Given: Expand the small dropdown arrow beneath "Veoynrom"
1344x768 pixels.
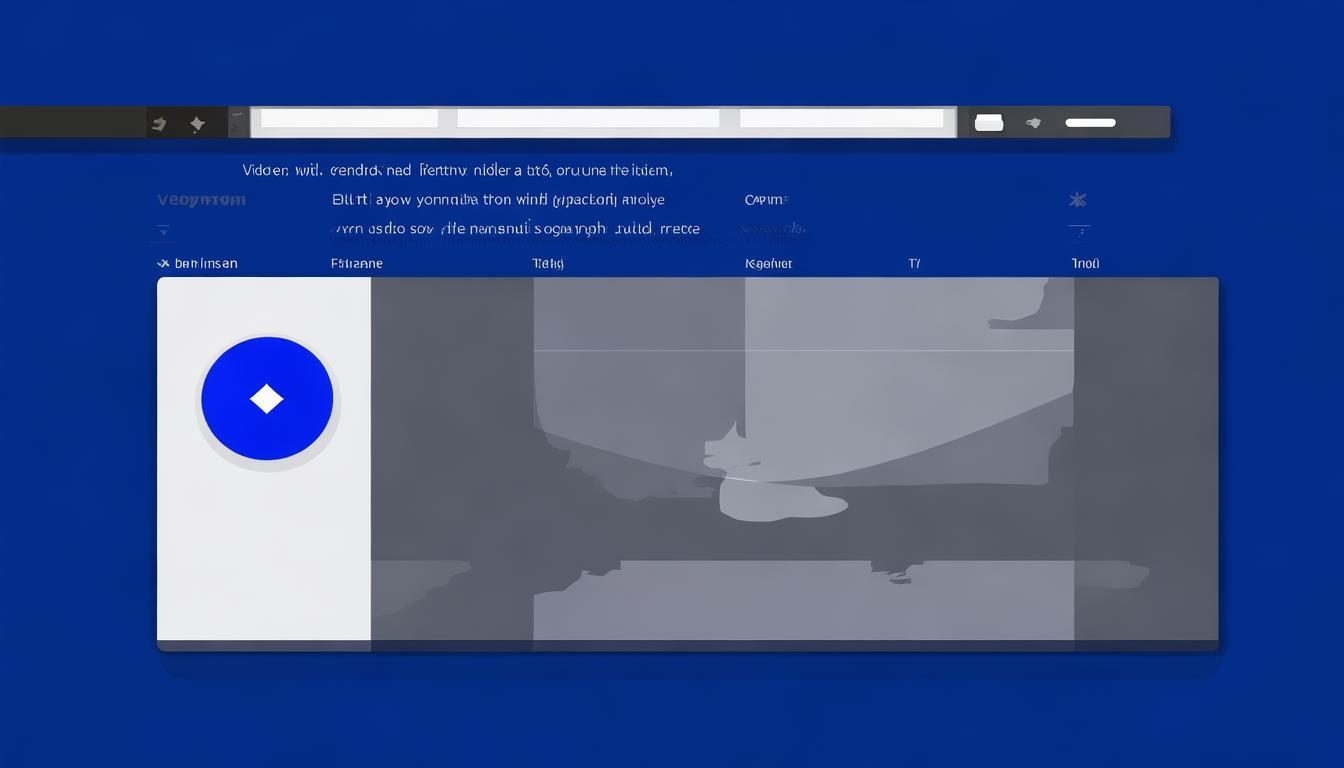Looking at the screenshot, I should 163,231.
